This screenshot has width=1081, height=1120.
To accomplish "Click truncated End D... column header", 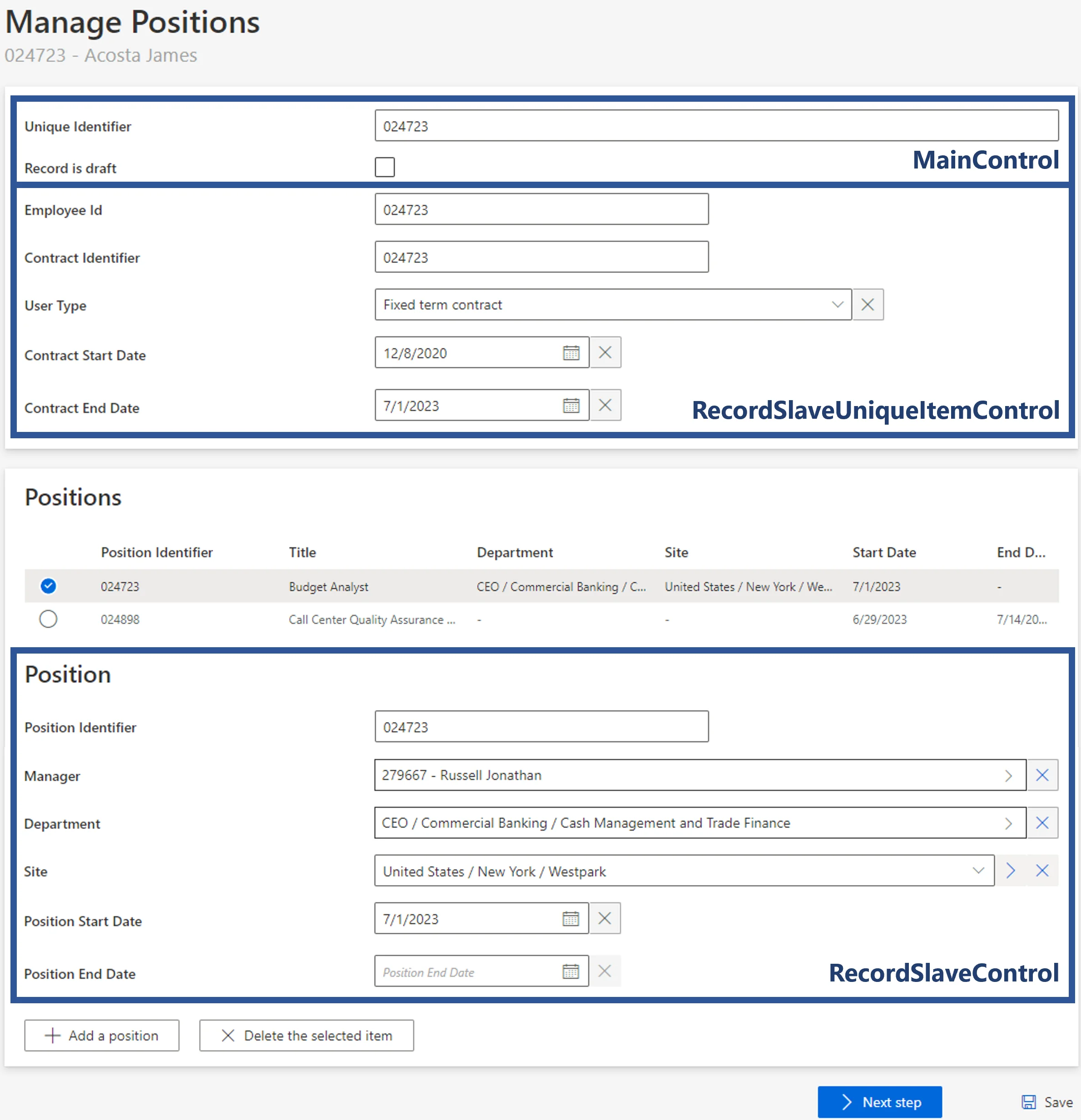I will [1021, 553].
